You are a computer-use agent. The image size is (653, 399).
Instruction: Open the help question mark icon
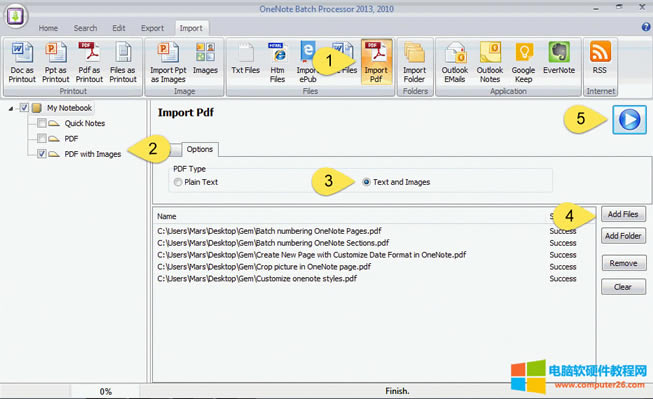coord(646,27)
